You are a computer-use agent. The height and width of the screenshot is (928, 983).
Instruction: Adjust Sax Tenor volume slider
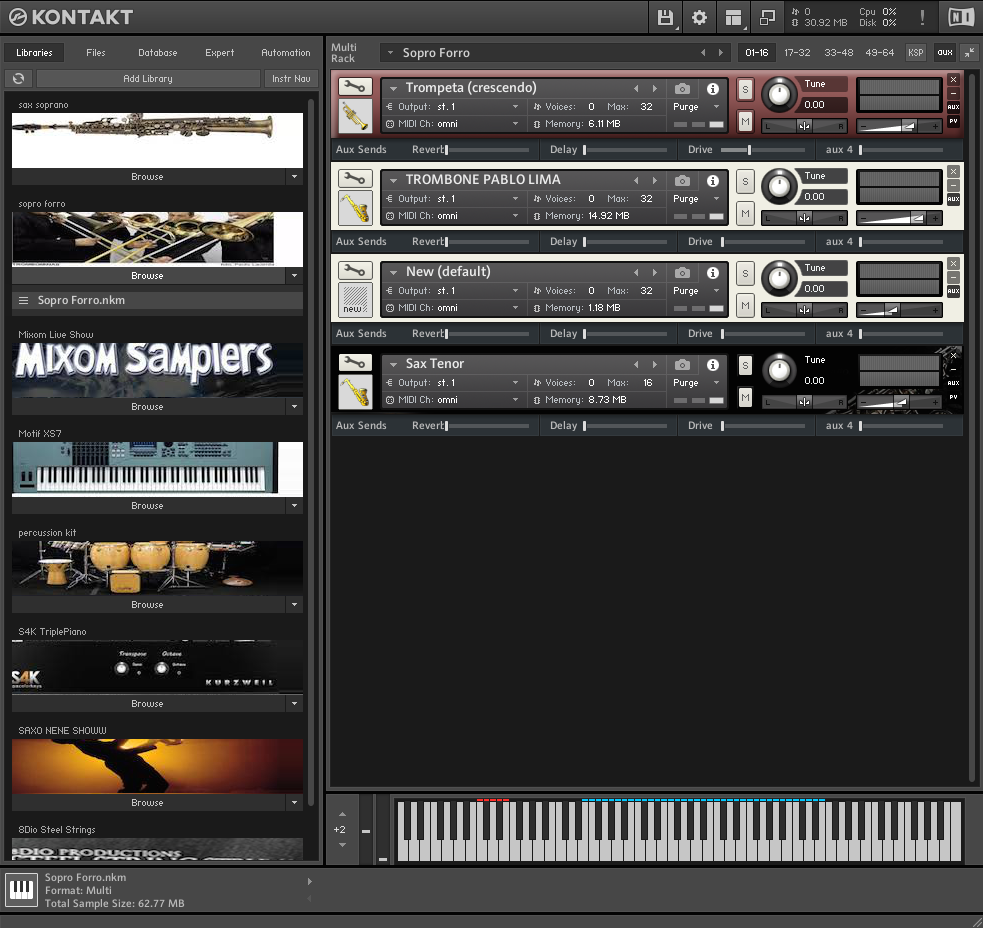tap(898, 402)
